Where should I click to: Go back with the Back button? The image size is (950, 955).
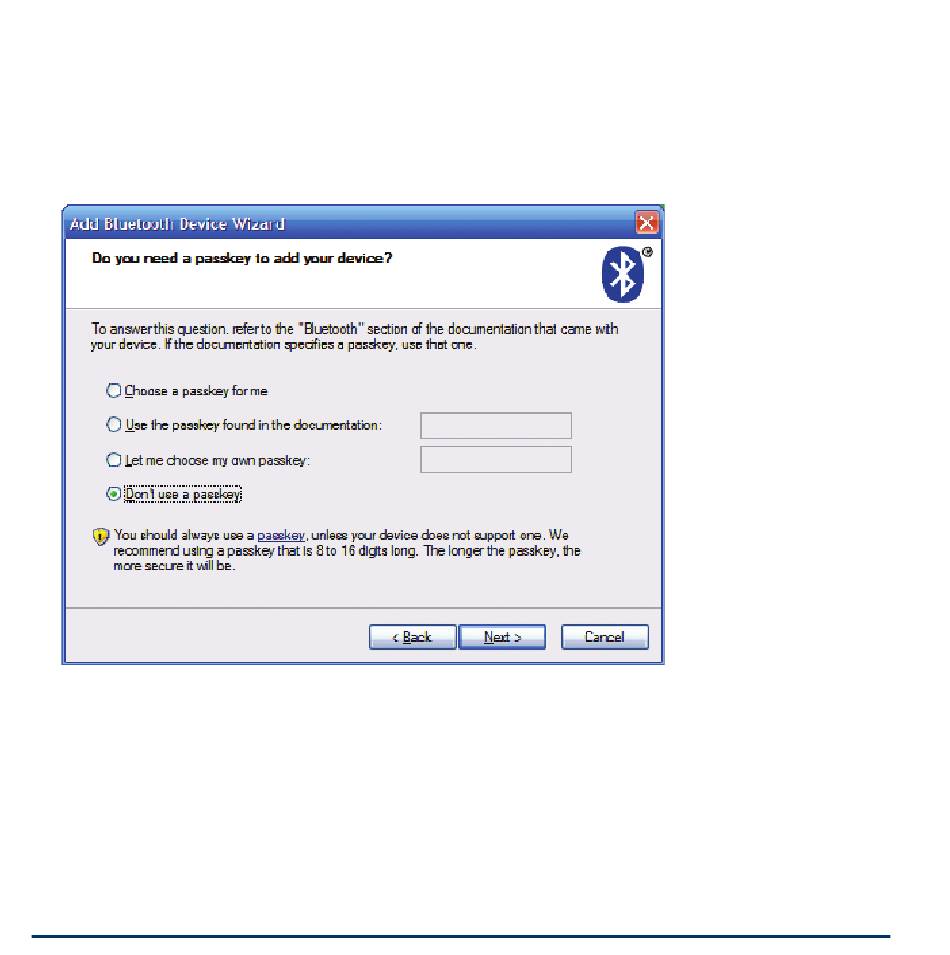pos(412,637)
